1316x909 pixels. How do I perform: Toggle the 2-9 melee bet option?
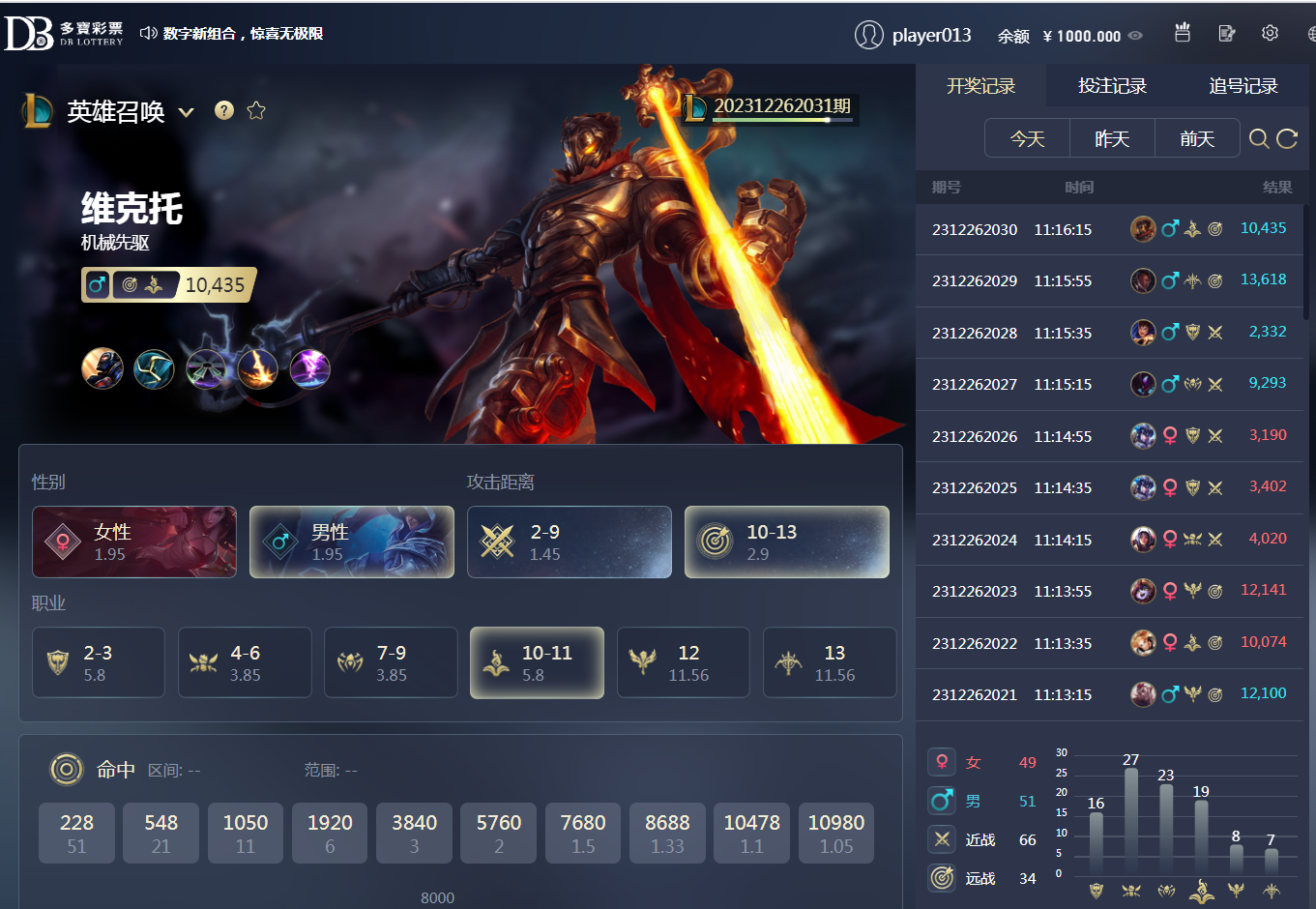[x=569, y=542]
